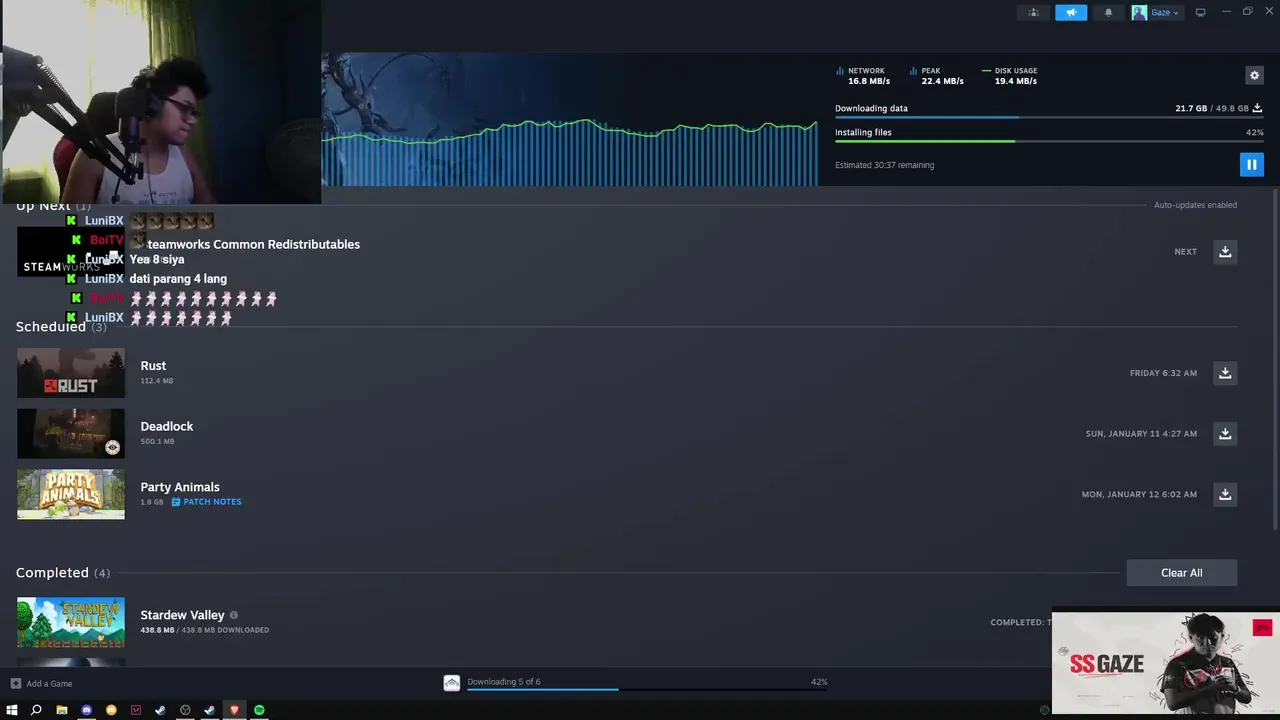Click SUN, JANUARY 11 4:27 AM schedule
Viewport: 1280px width, 720px height.
(1141, 434)
